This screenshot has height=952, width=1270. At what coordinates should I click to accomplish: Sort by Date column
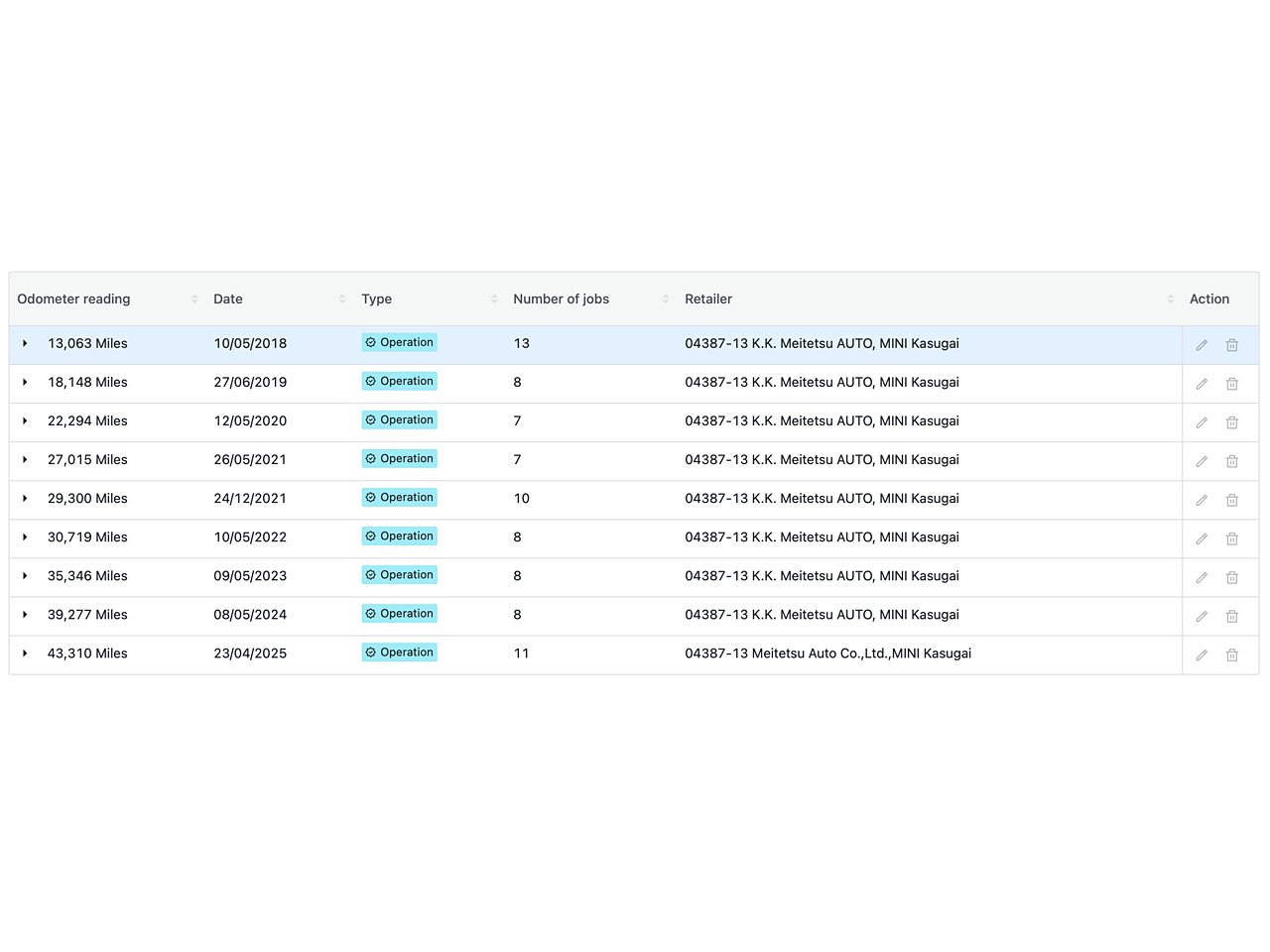coord(342,298)
